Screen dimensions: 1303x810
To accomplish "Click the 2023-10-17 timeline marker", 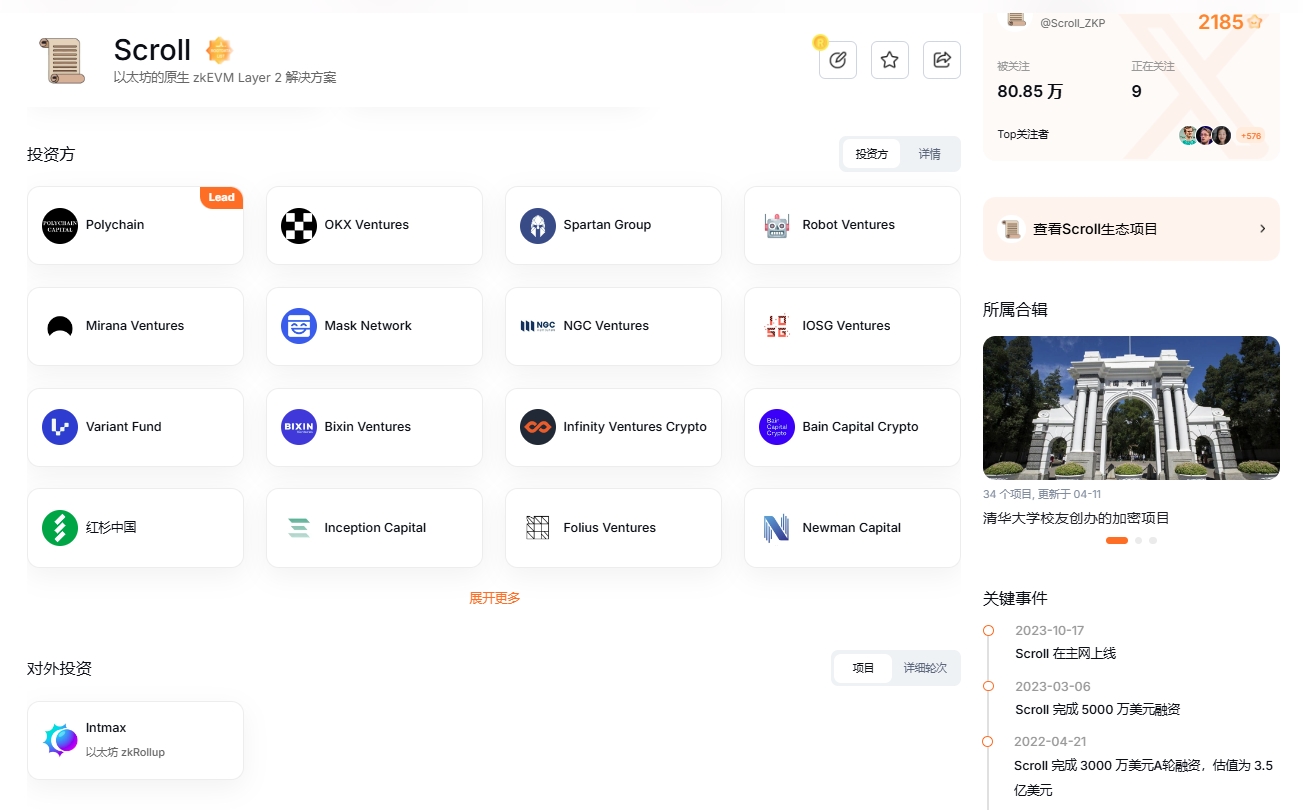I will tap(988, 630).
